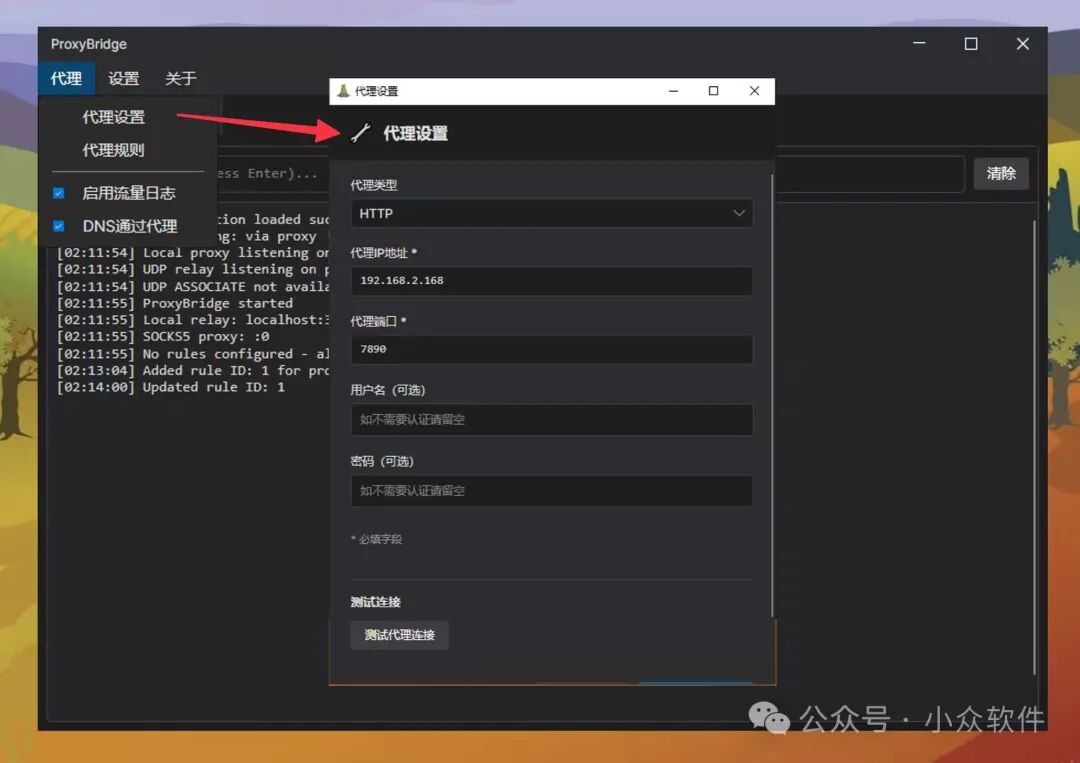This screenshot has height=763, width=1080.
Task: Select 代理设置 from the open menu
Action: [113, 116]
